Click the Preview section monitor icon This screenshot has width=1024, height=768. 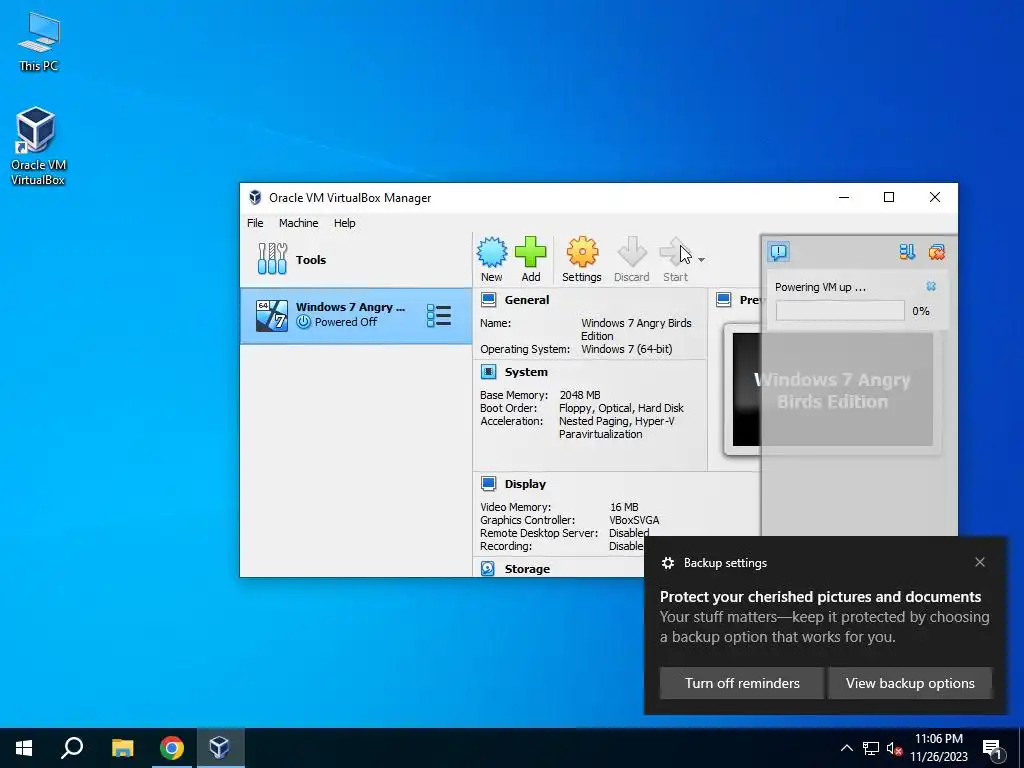723,300
